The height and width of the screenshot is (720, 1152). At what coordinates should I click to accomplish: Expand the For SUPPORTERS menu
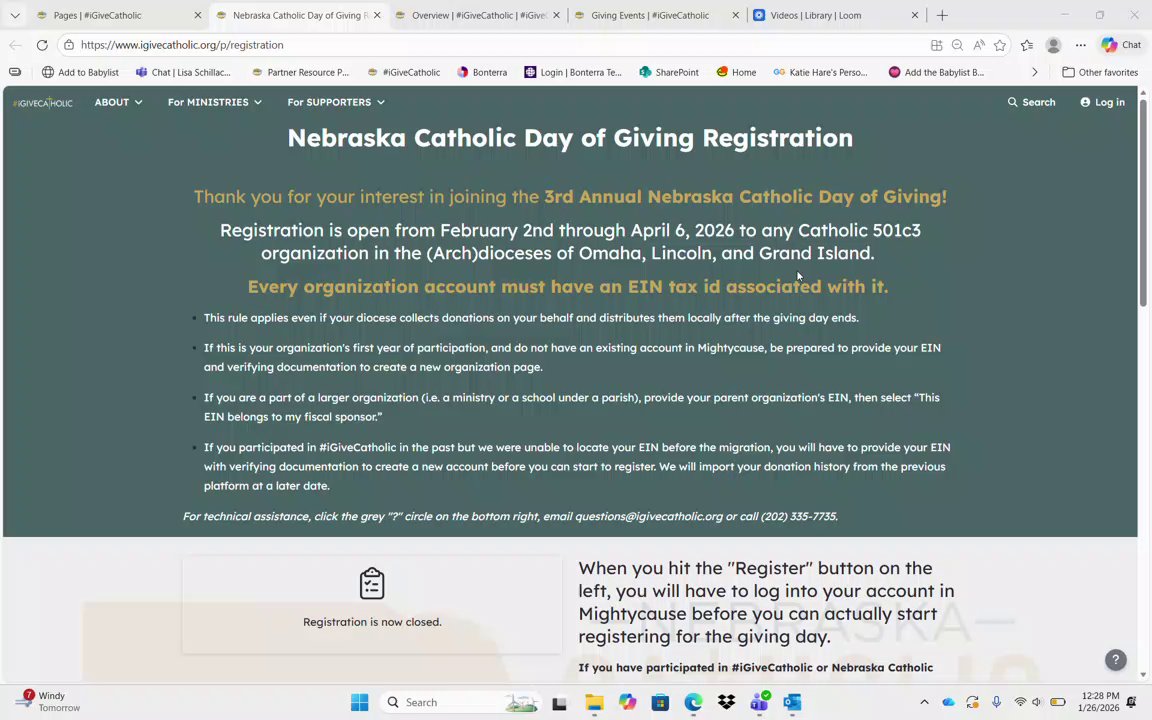[336, 102]
